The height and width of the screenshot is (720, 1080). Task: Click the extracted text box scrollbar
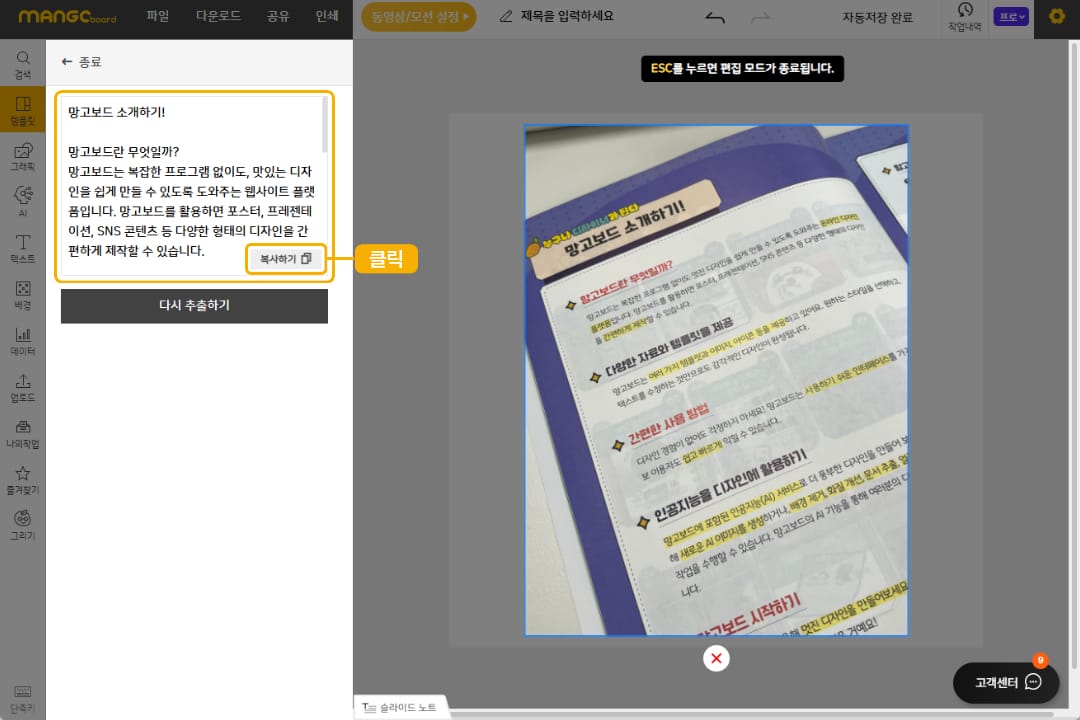coord(324,125)
